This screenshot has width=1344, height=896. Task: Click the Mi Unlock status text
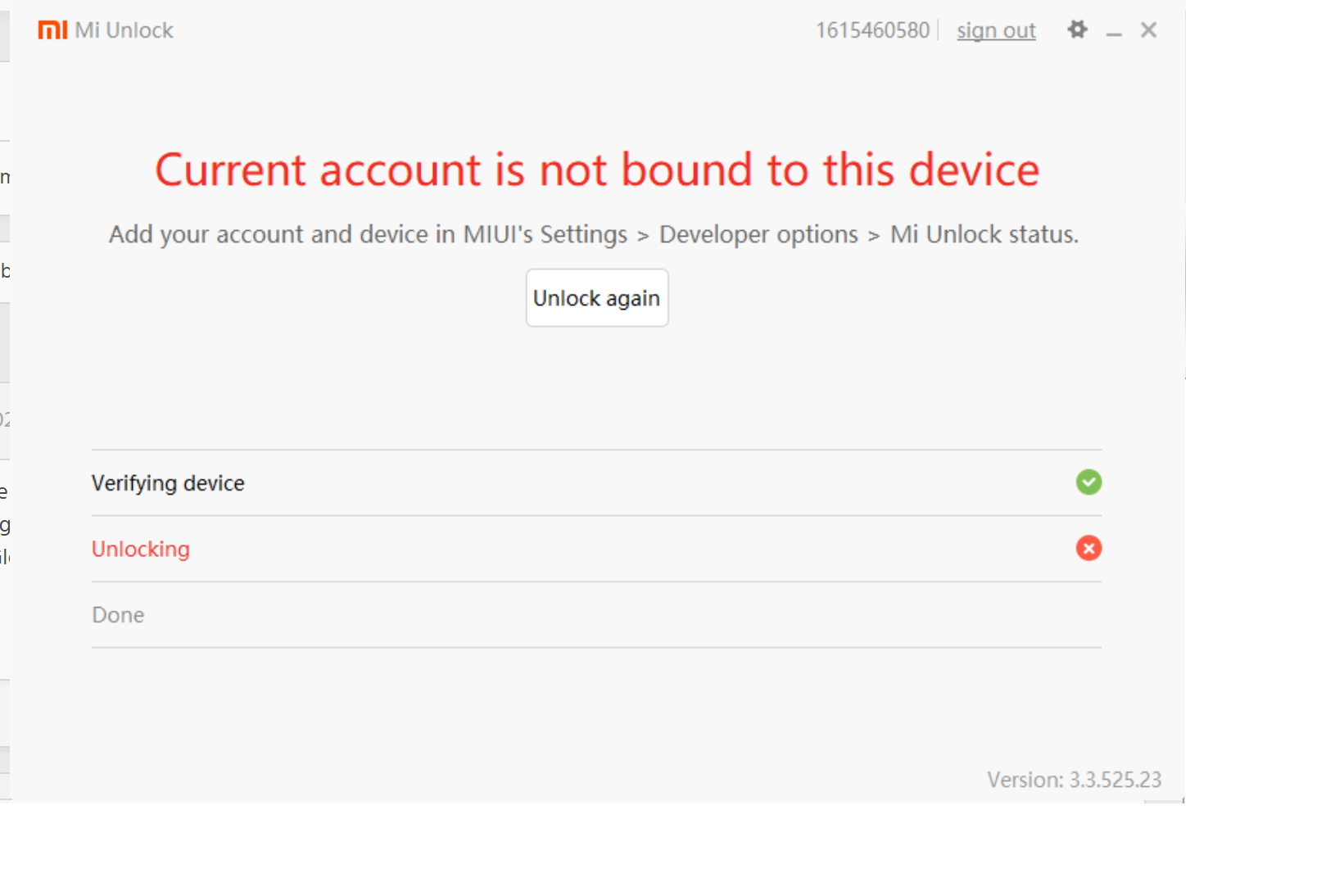[984, 235]
